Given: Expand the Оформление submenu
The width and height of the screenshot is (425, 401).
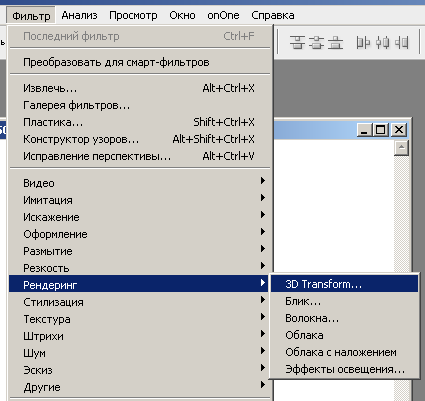Looking at the screenshot, I should click(140, 234).
